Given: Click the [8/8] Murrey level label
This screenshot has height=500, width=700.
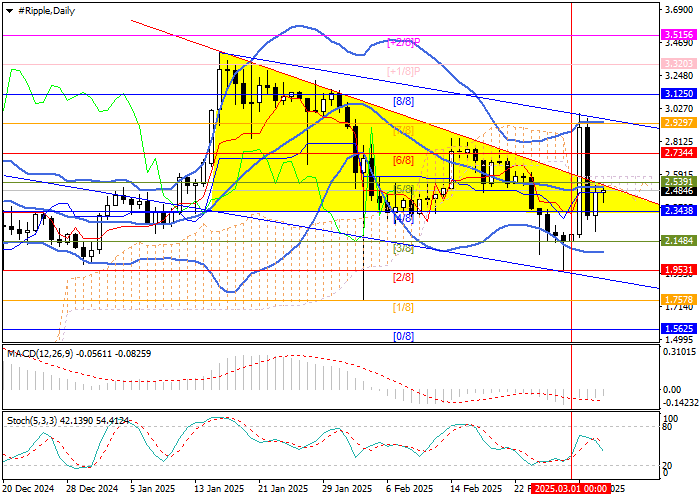Looking at the screenshot, I should tap(403, 101).
